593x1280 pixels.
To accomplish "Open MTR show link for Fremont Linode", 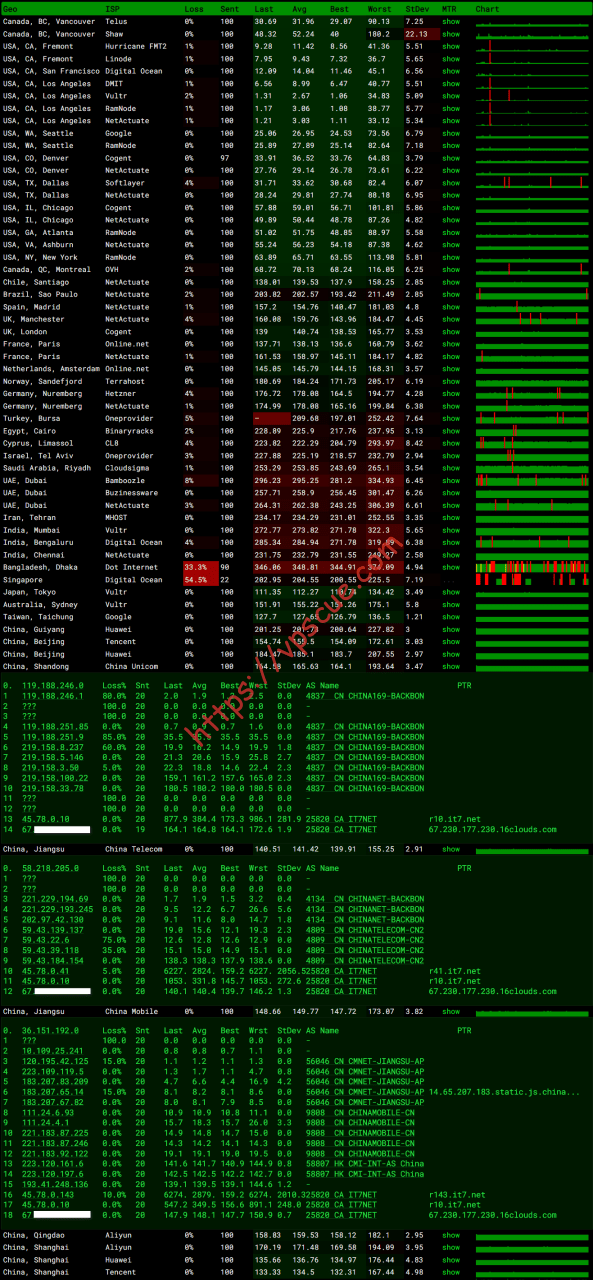I will [451, 58].
